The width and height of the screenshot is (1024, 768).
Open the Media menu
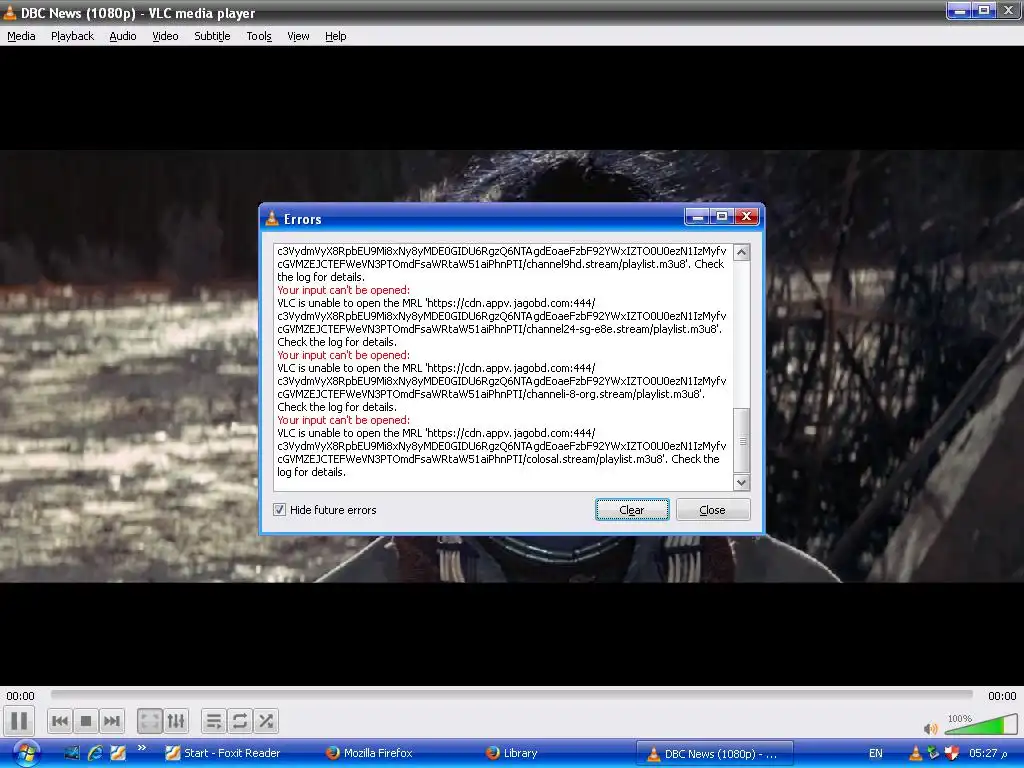[21, 36]
